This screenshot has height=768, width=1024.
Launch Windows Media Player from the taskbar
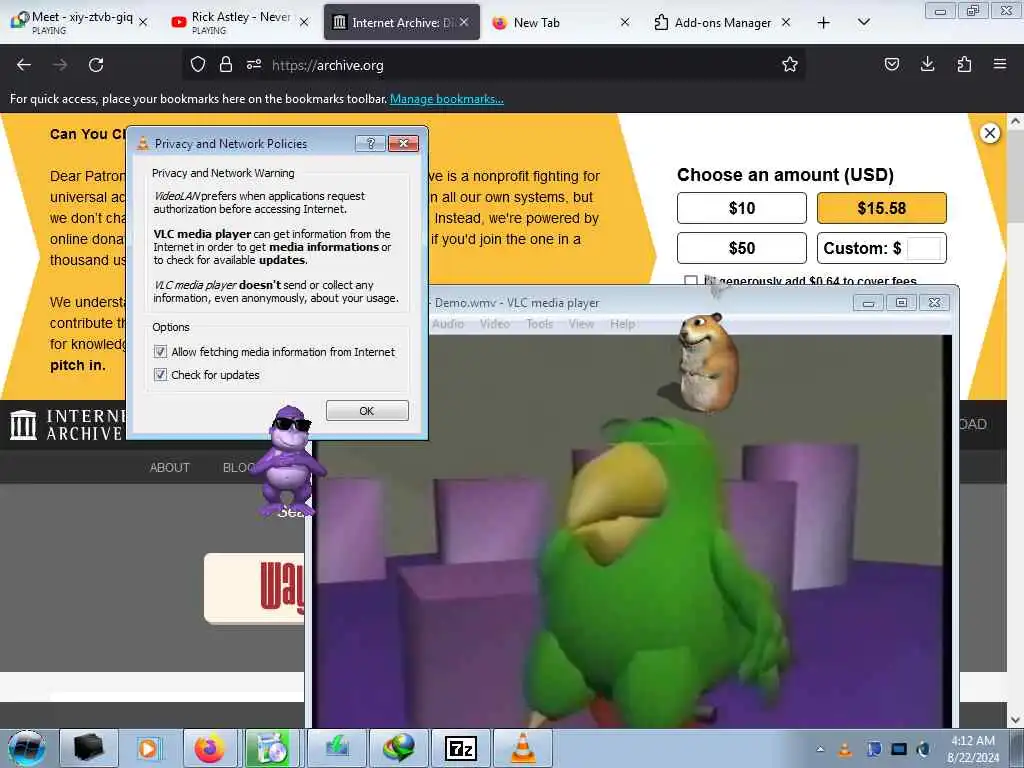[x=148, y=748]
